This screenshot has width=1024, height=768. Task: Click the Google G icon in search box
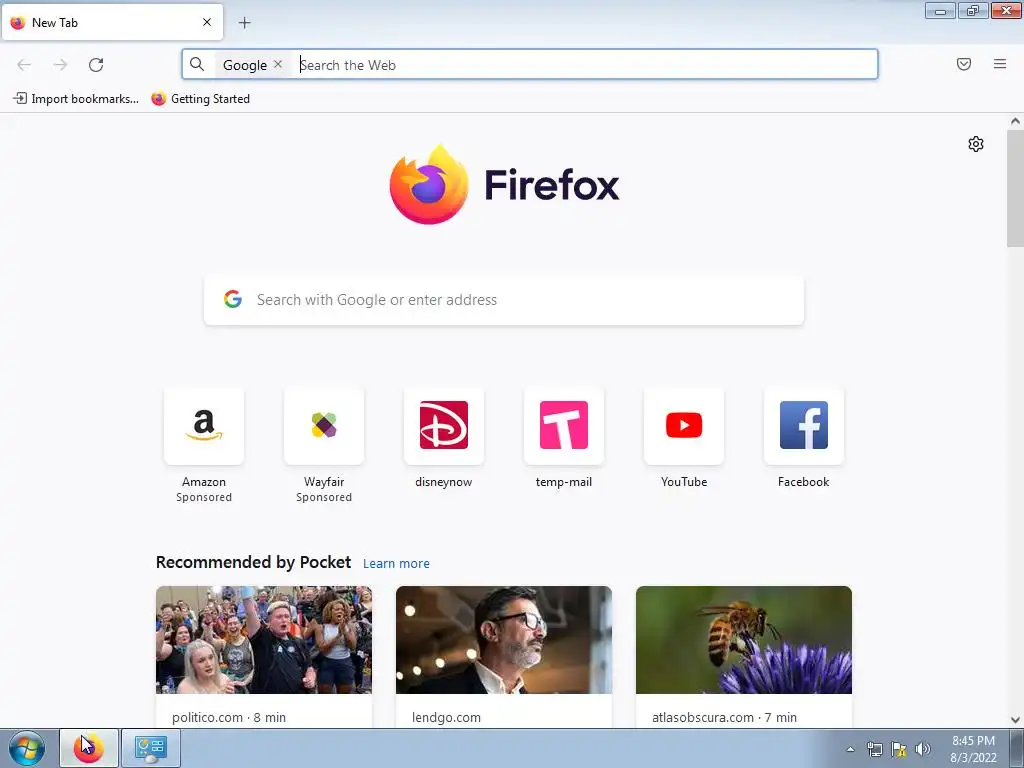232,299
